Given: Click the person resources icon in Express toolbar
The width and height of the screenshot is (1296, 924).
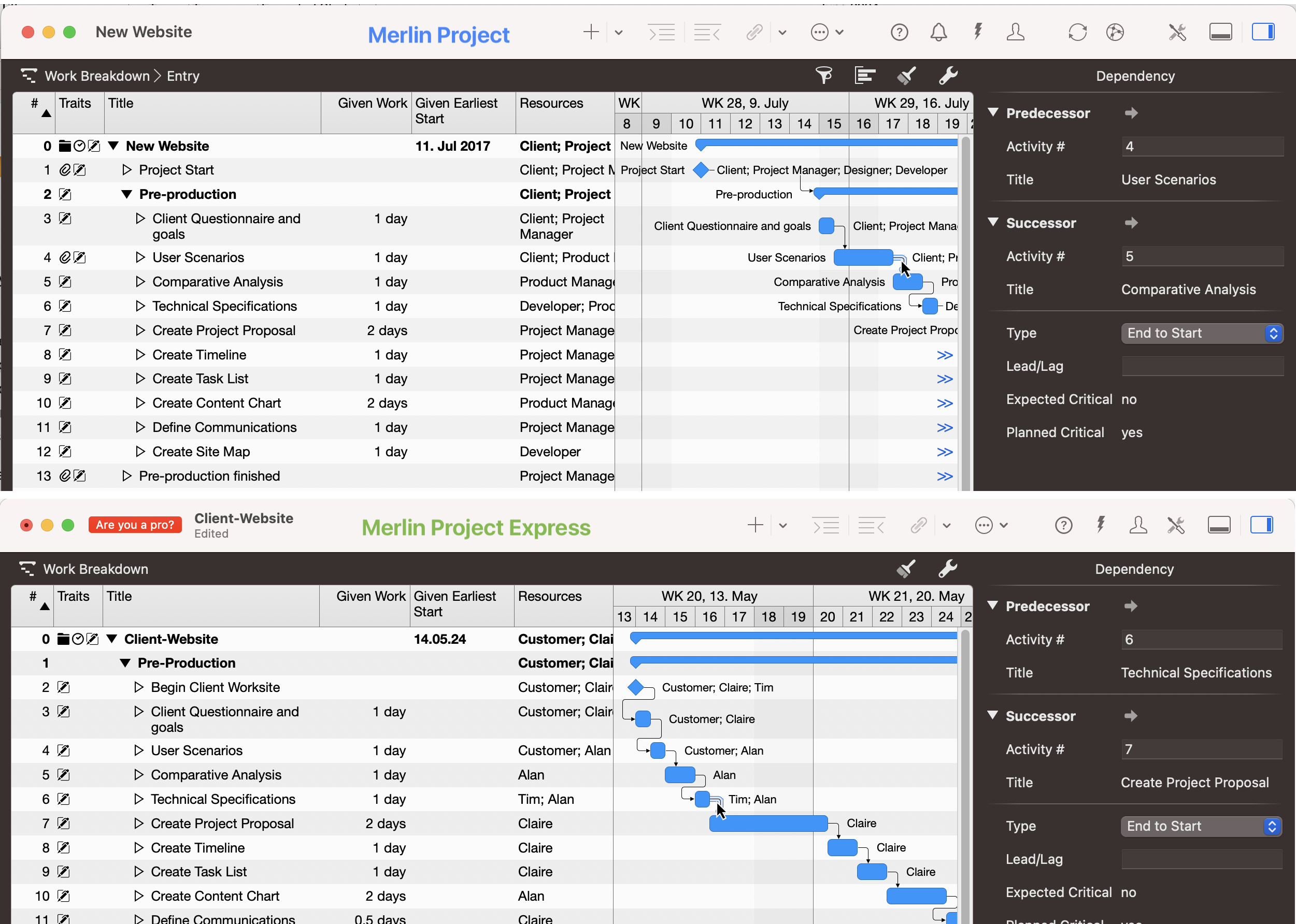Looking at the screenshot, I should point(1138,525).
